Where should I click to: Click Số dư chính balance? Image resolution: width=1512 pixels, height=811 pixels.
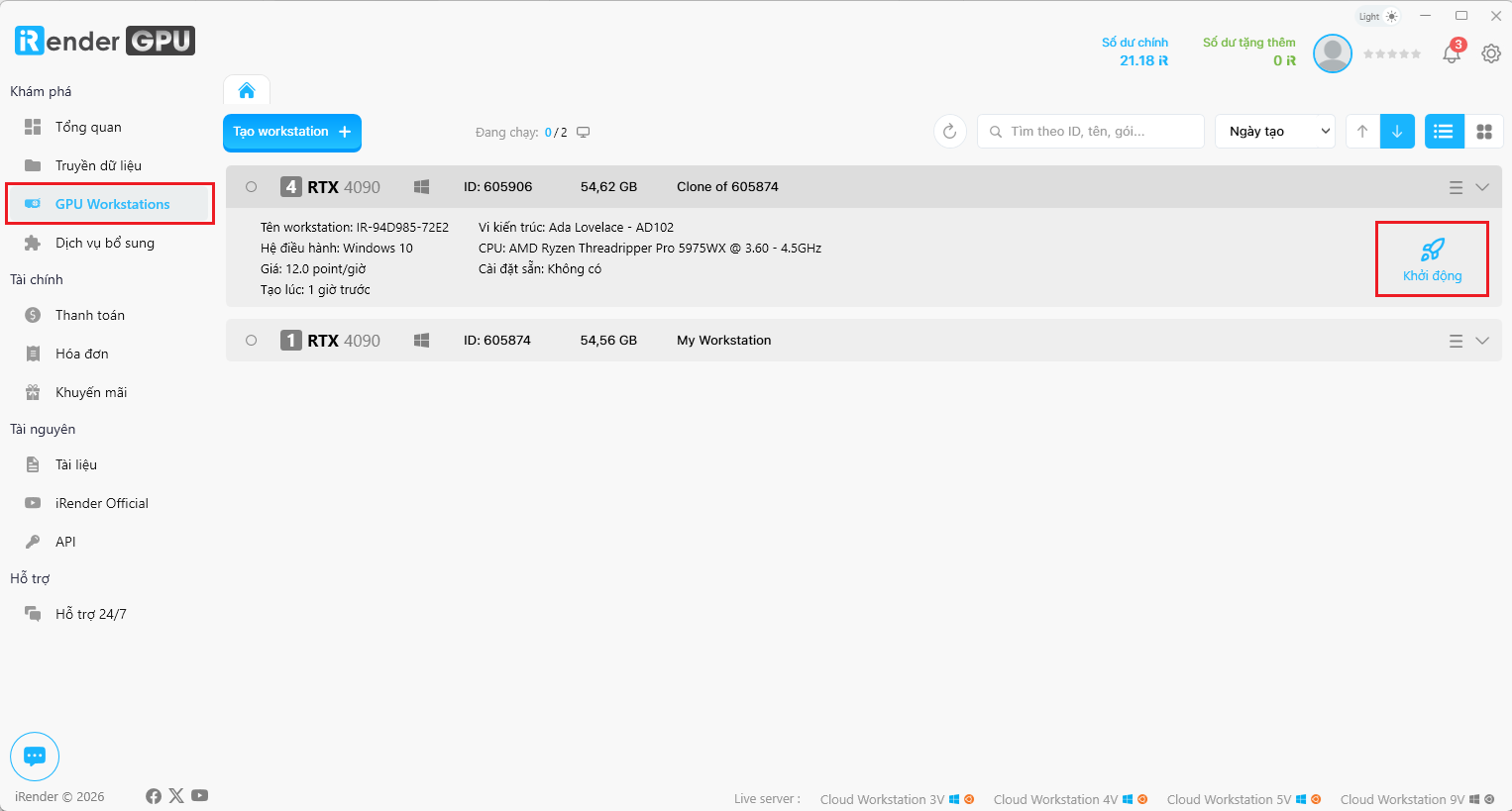point(1135,51)
